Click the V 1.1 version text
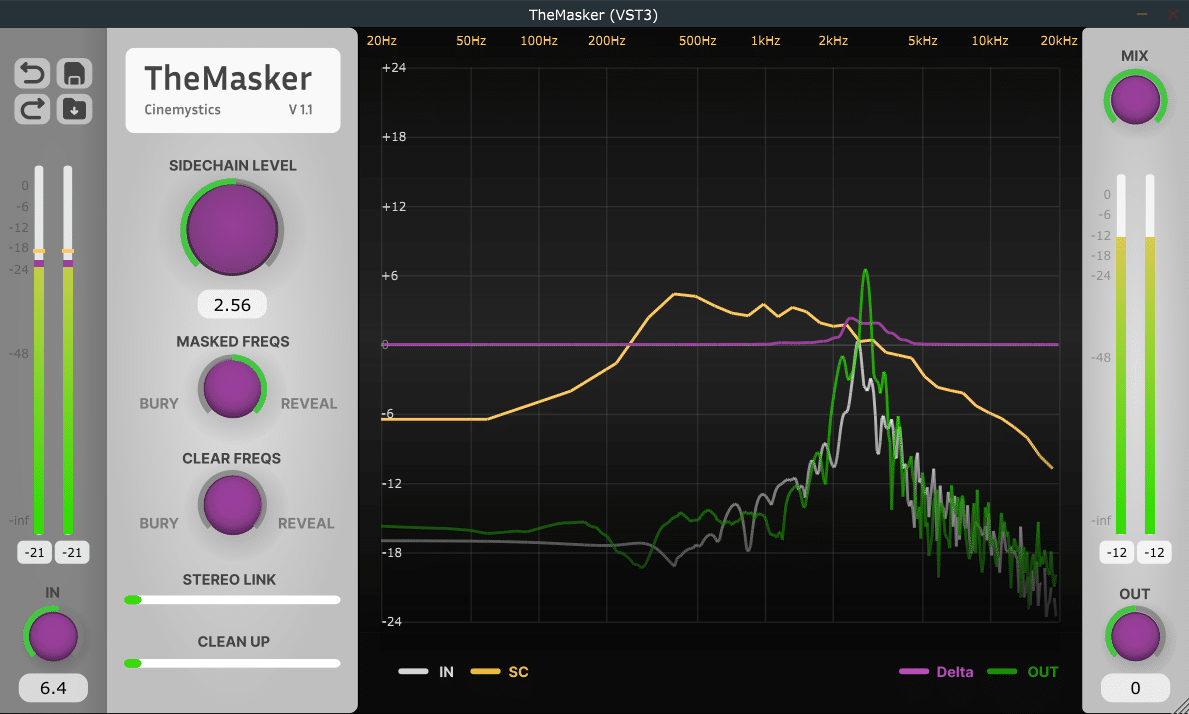 coord(300,109)
